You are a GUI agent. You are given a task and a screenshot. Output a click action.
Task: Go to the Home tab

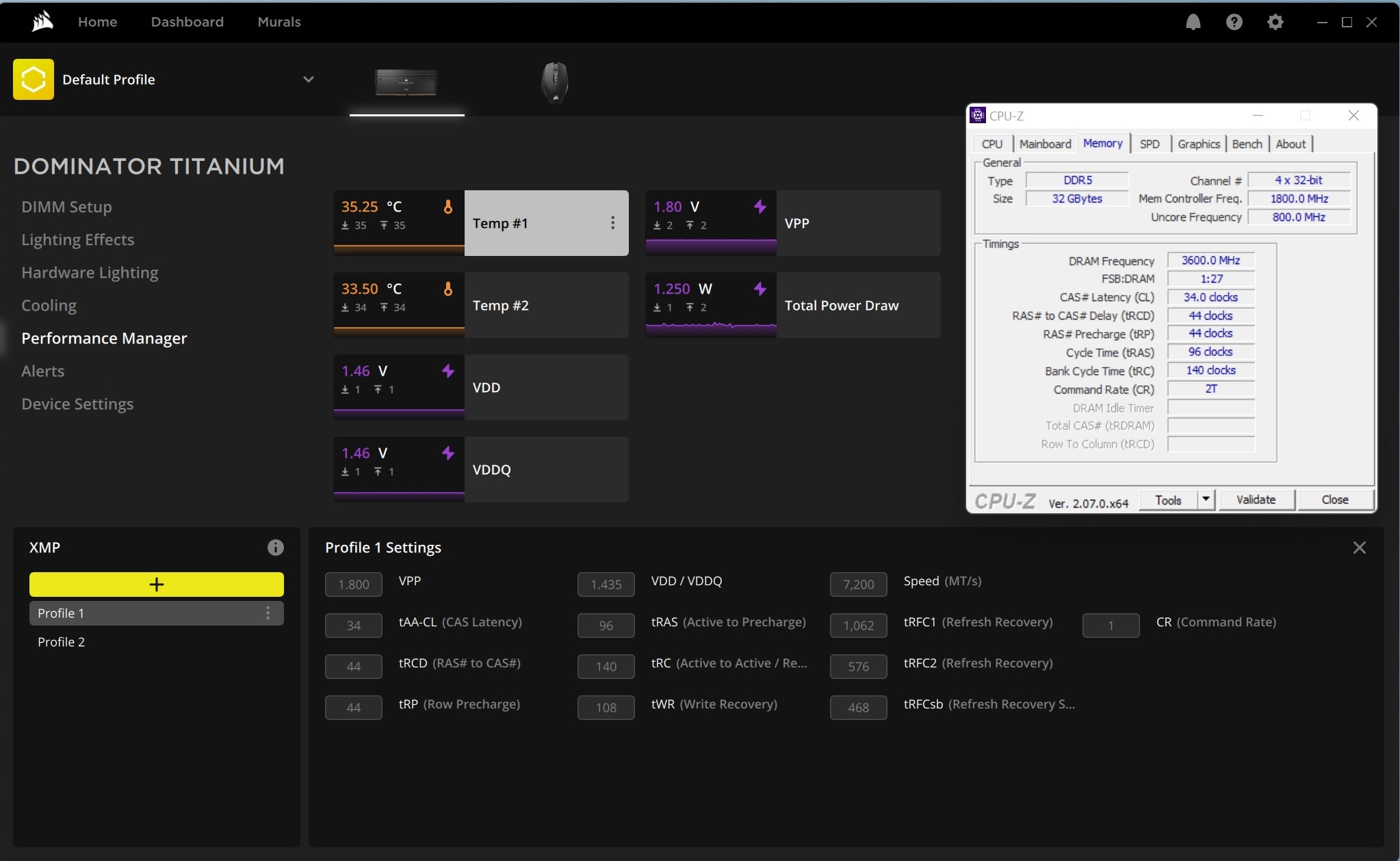97,22
